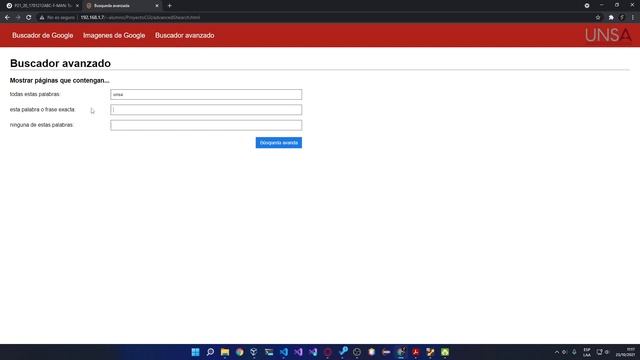Open the green app icon at taskbar end
The width and height of the screenshot is (640, 360).
(x=445, y=352)
